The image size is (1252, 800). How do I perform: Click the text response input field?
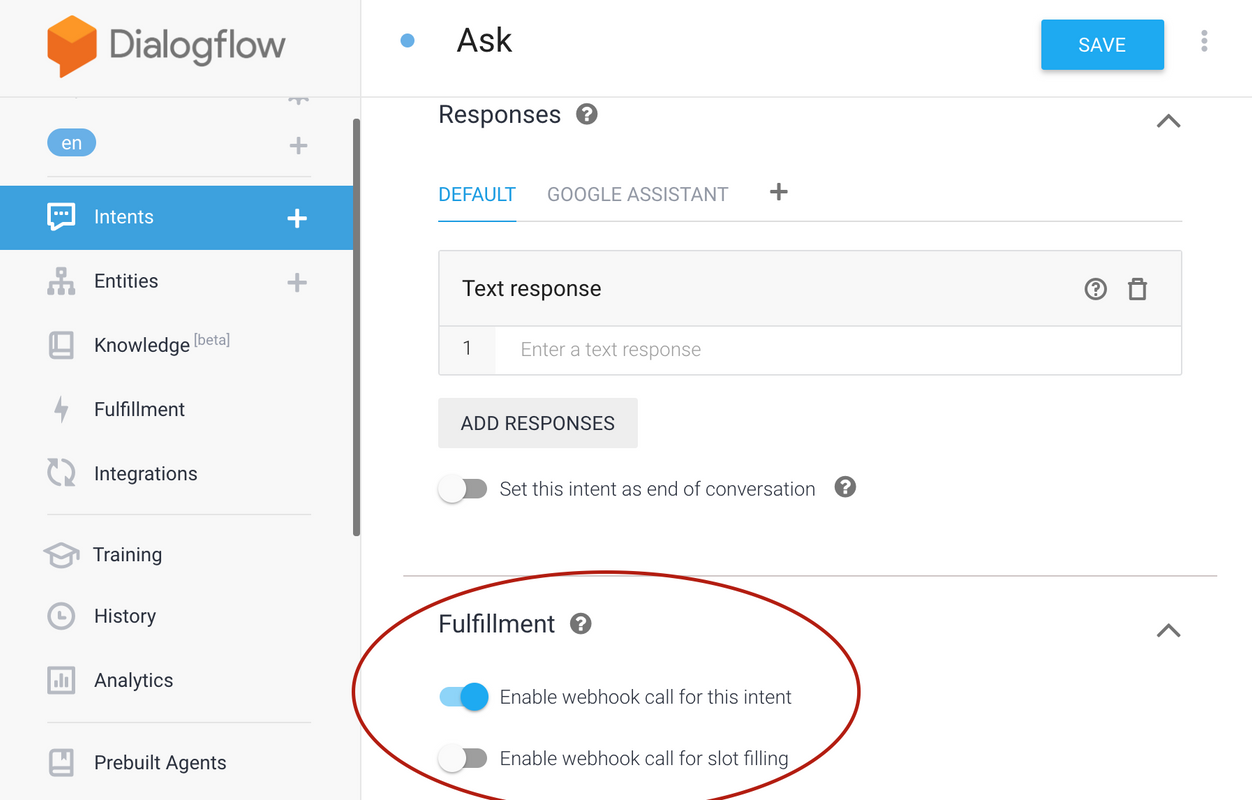(838, 350)
